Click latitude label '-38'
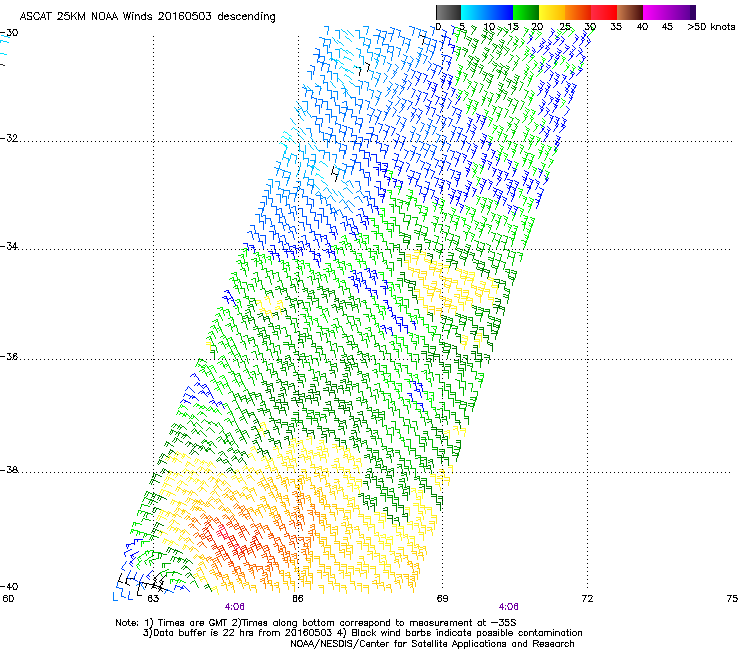The height and width of the screenshot is (650, 740). [9, 470]
